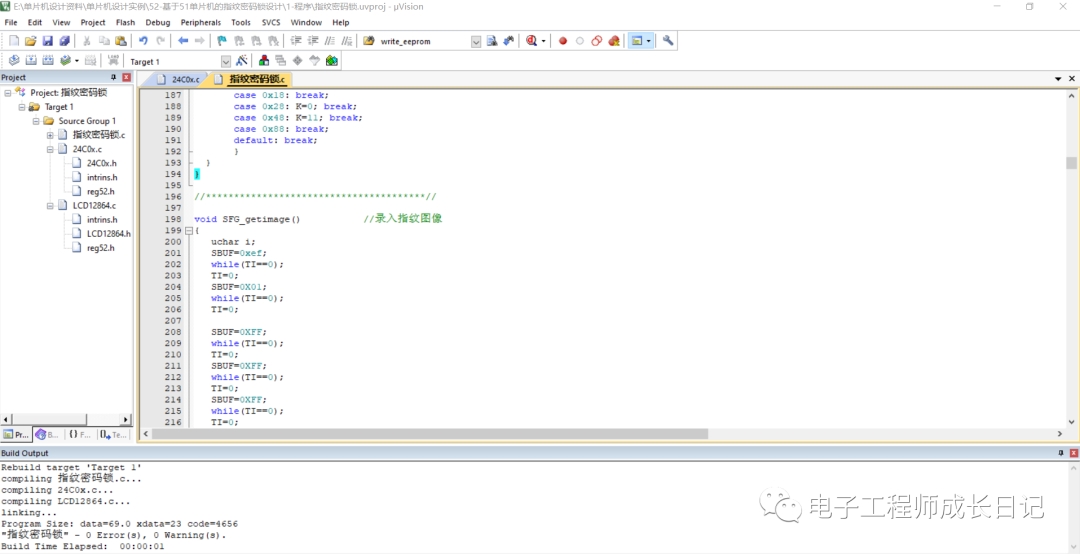The image size is (1080, 554).
Task: Click the Open File folder icon
Action: click(31, 41)
